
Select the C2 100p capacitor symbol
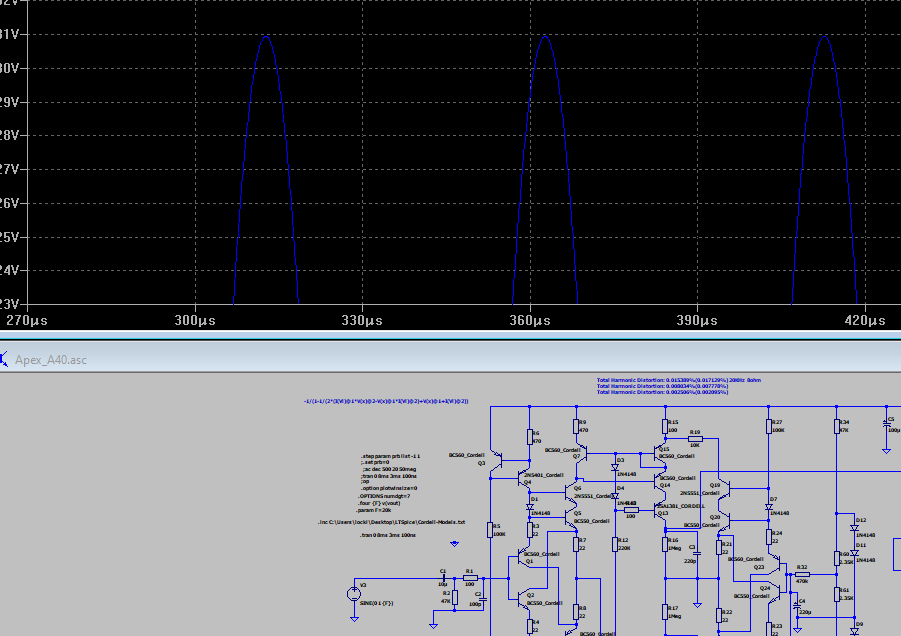click(483, 599)
